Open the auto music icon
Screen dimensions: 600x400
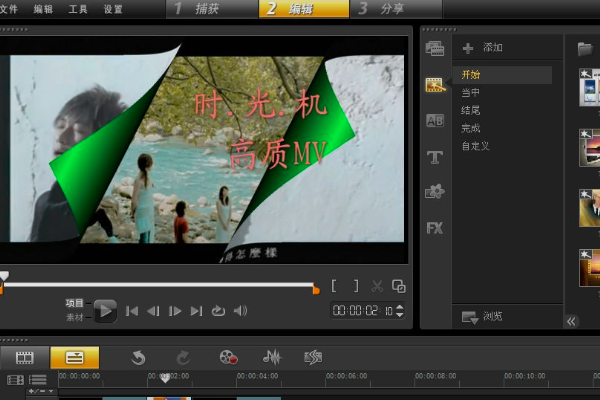(313, 358)
